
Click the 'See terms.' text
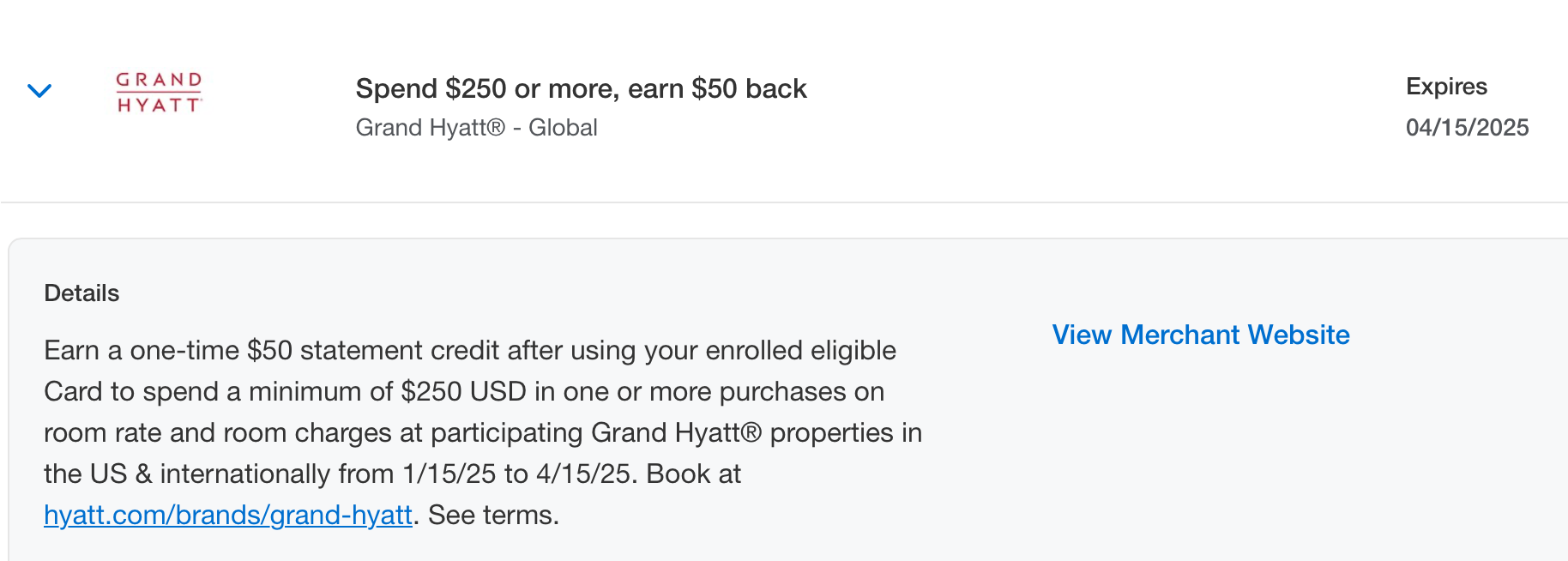click(x=493, y=515)
